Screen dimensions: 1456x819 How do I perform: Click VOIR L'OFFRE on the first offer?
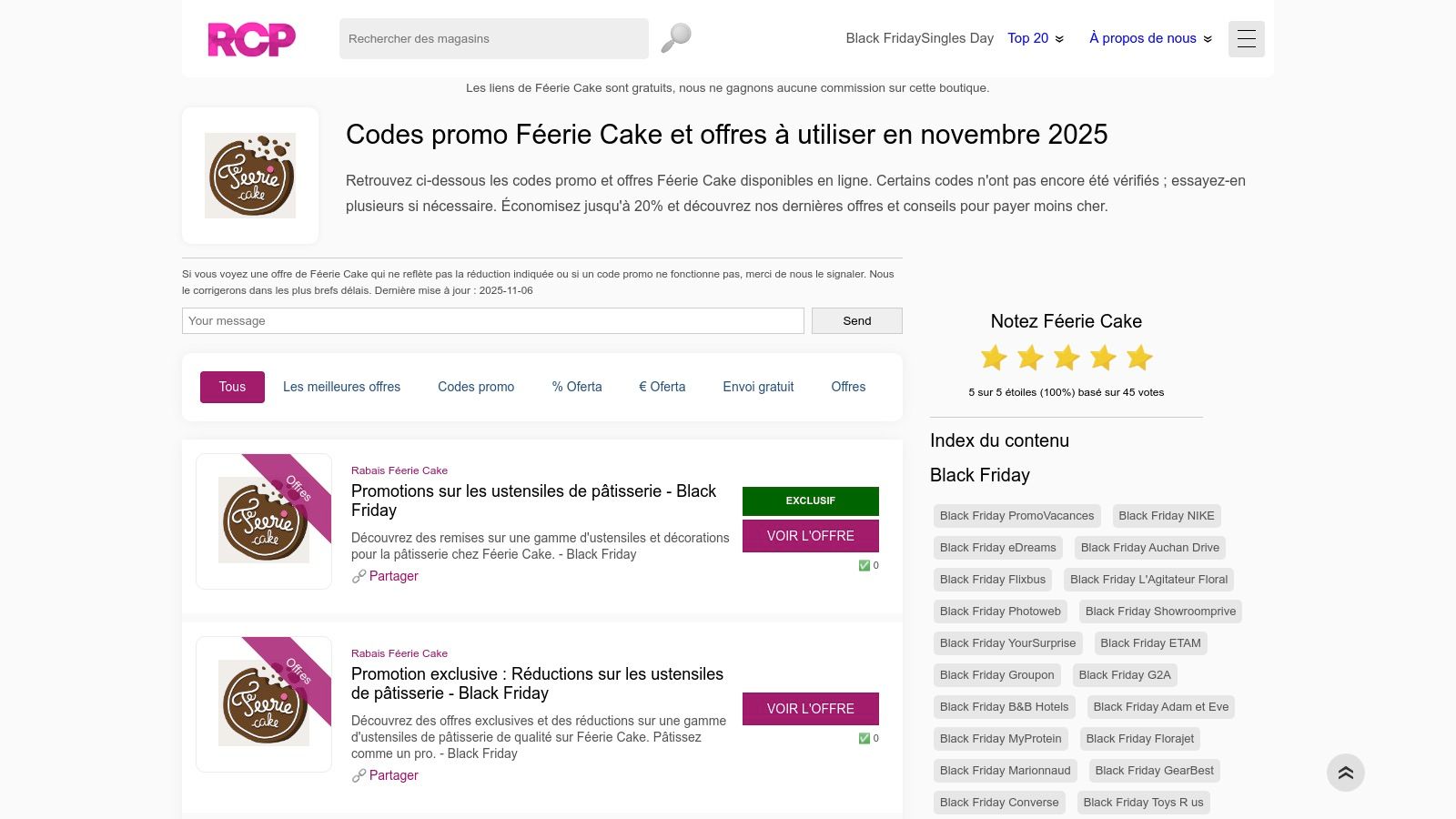click(x=810, y=536)
